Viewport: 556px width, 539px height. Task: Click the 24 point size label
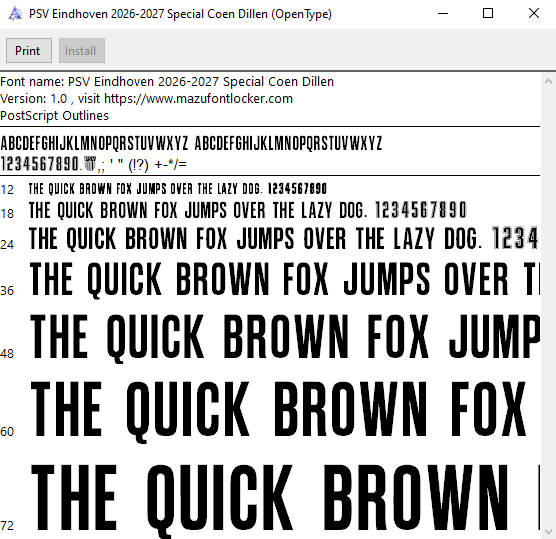tap(7, 244)
